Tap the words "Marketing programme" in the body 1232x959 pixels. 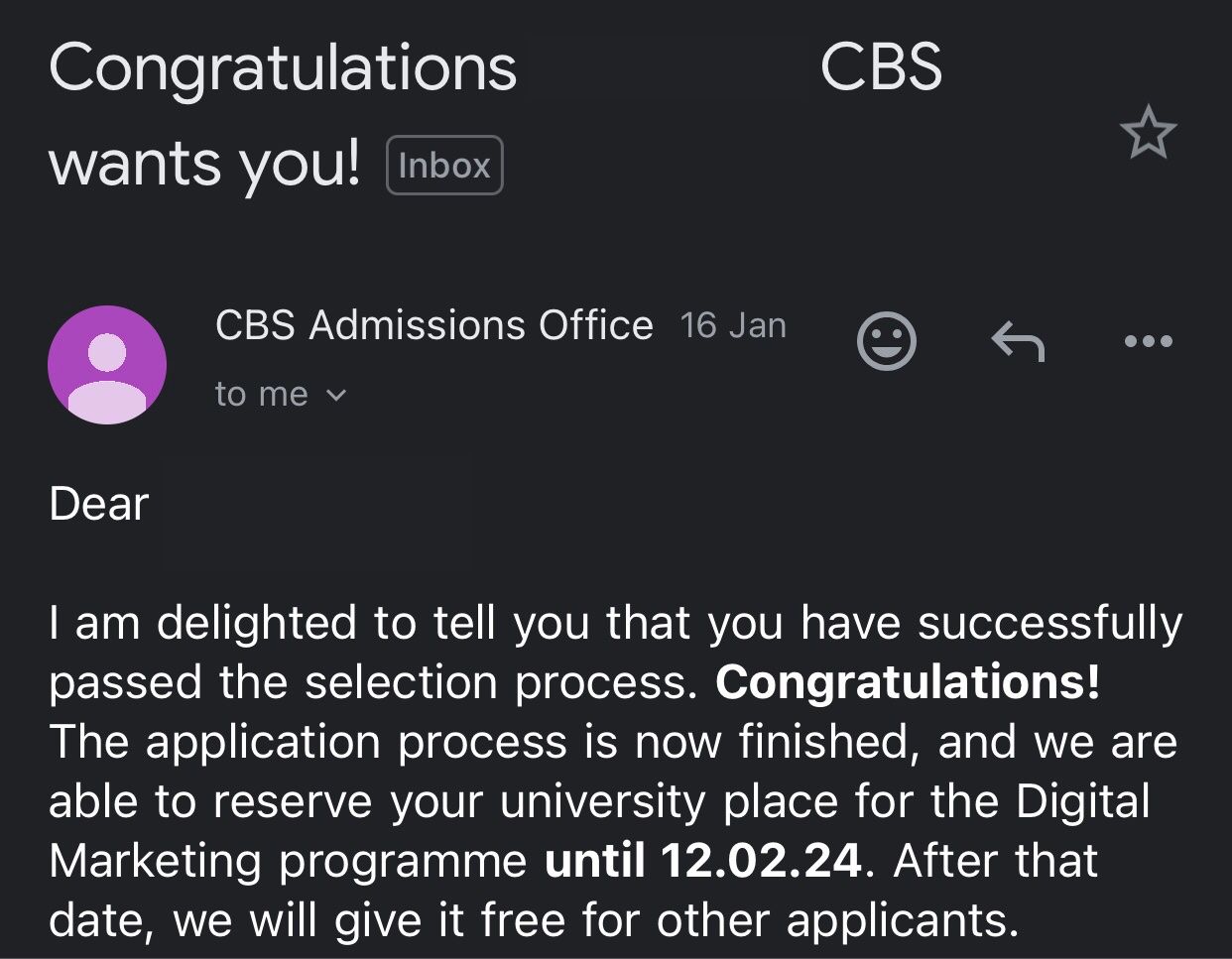(288, 860)
